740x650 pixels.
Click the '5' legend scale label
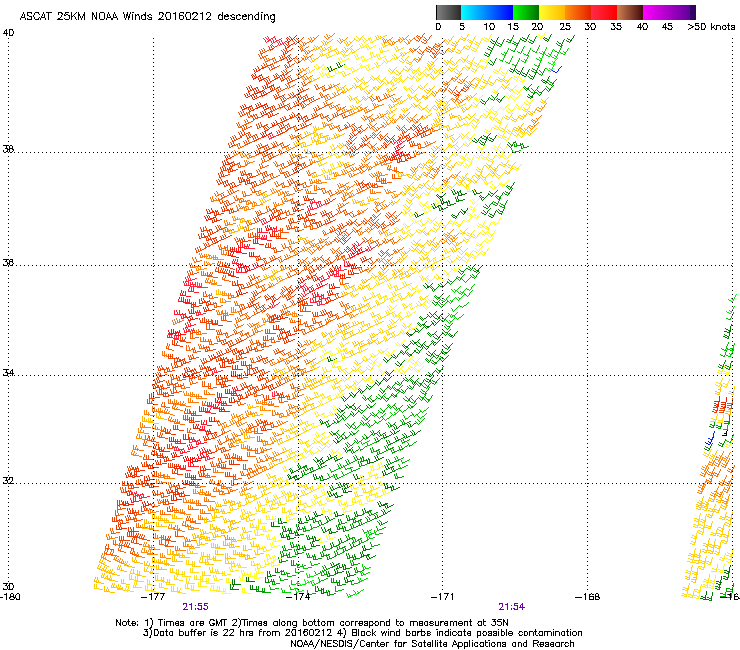[462, 26]
